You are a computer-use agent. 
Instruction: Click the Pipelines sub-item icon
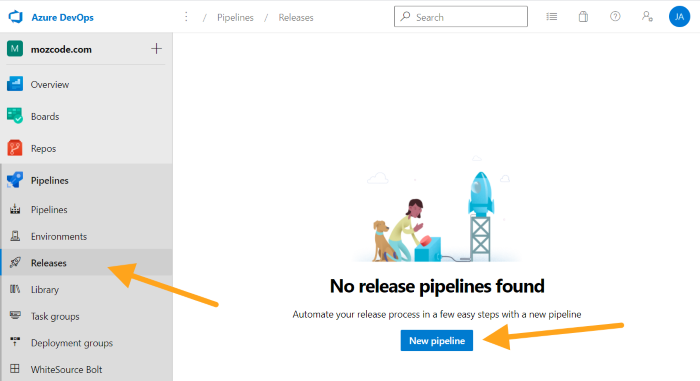coord(15,209)
